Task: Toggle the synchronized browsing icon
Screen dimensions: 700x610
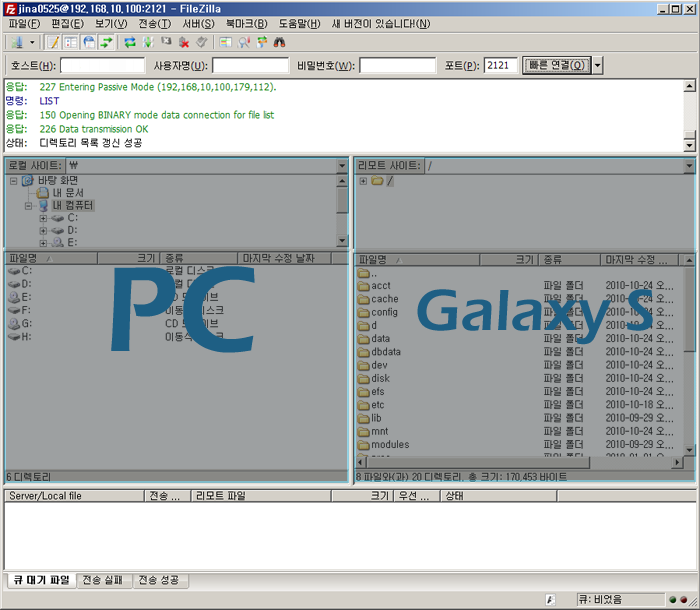Action: [x=262, y=42]
